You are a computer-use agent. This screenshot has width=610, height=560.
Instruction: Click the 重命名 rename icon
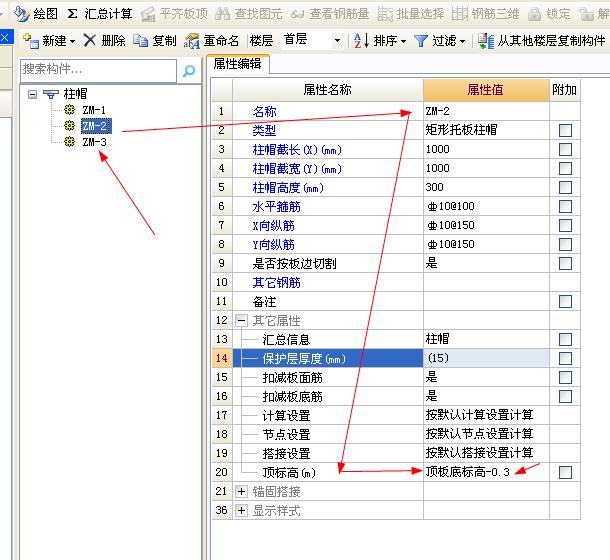click(192, 40)
